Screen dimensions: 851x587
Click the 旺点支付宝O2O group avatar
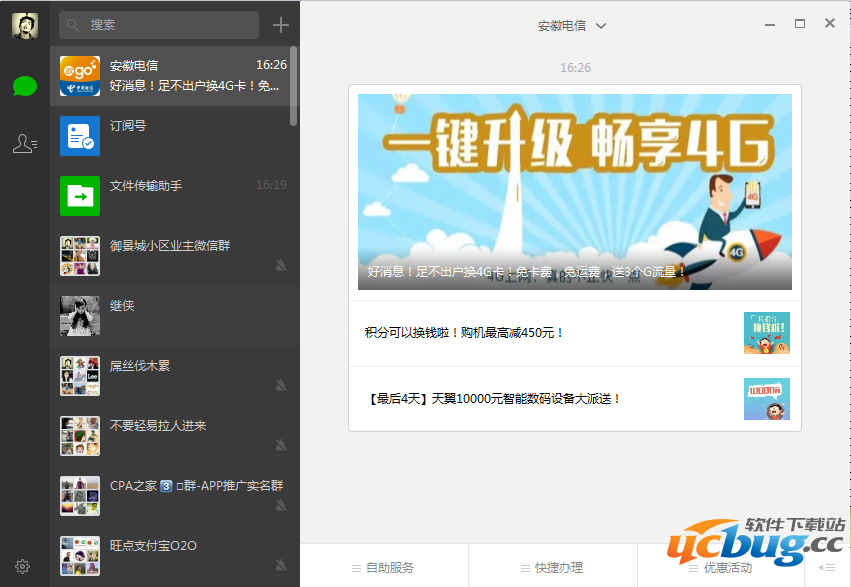tap(80, 556)
